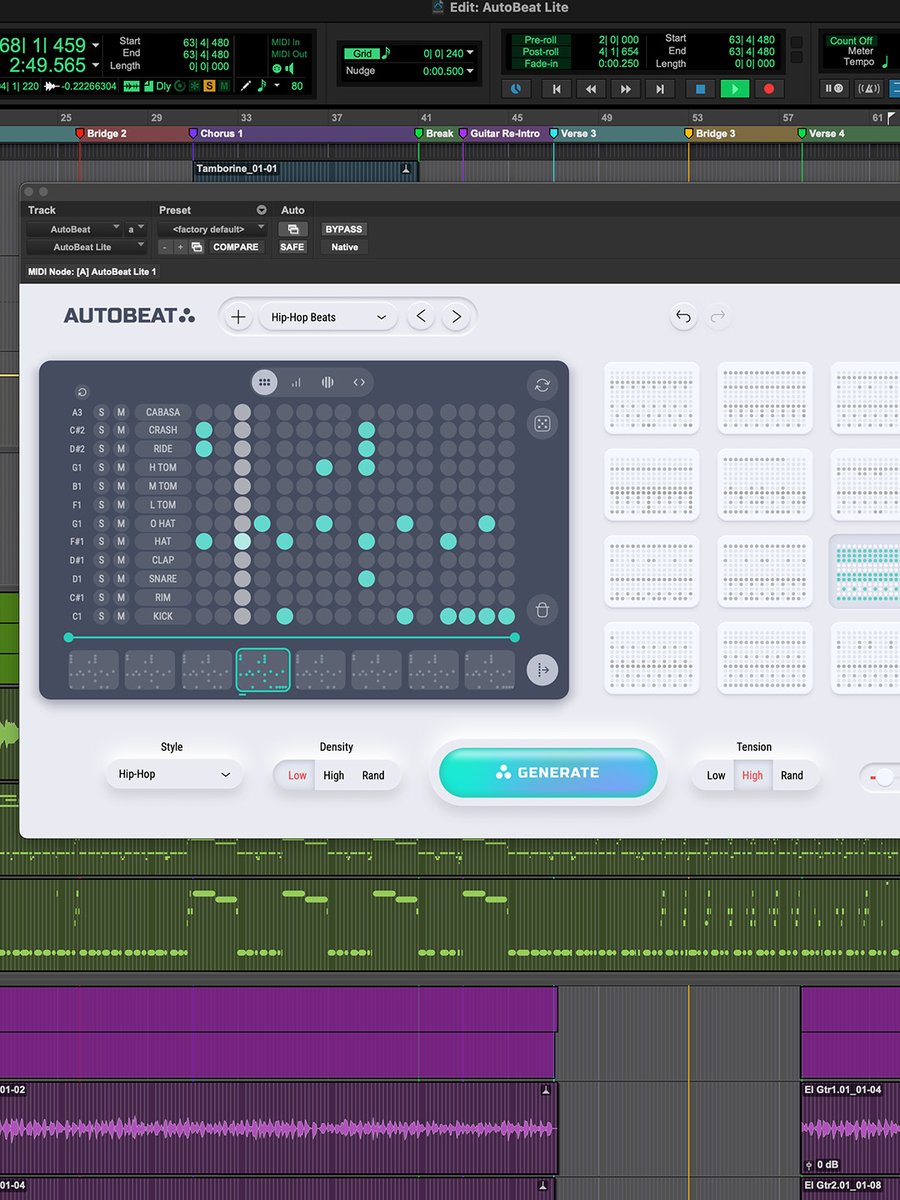This screenshot has width=900, height=1200.
Task: Set Density to High
Action: point(334,775)
